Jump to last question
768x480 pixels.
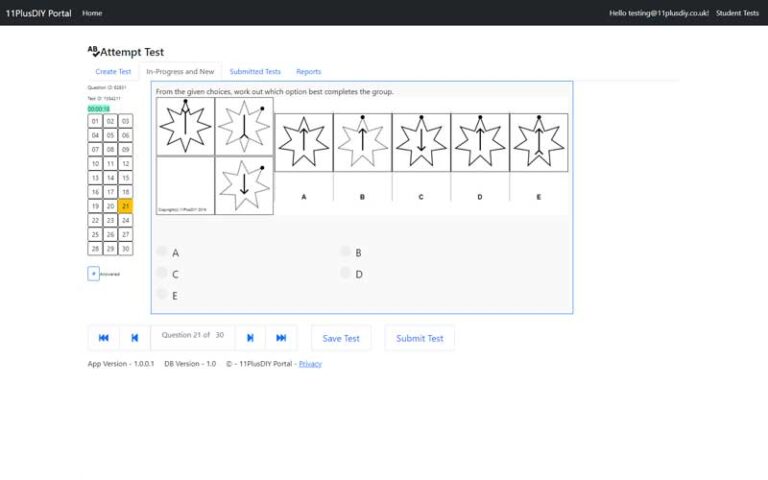click(x=281, y=338)
